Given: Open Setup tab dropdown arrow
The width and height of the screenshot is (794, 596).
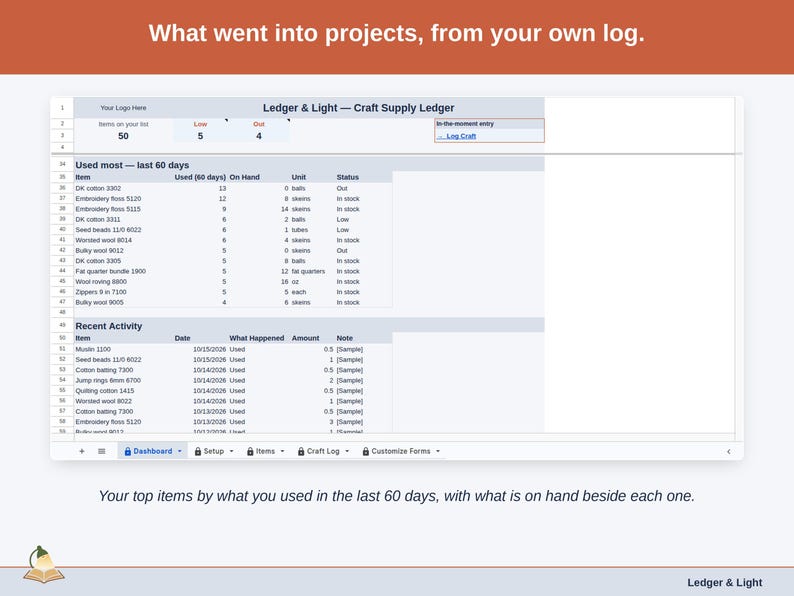Looking at the screenshot, I should coord(232,451).
